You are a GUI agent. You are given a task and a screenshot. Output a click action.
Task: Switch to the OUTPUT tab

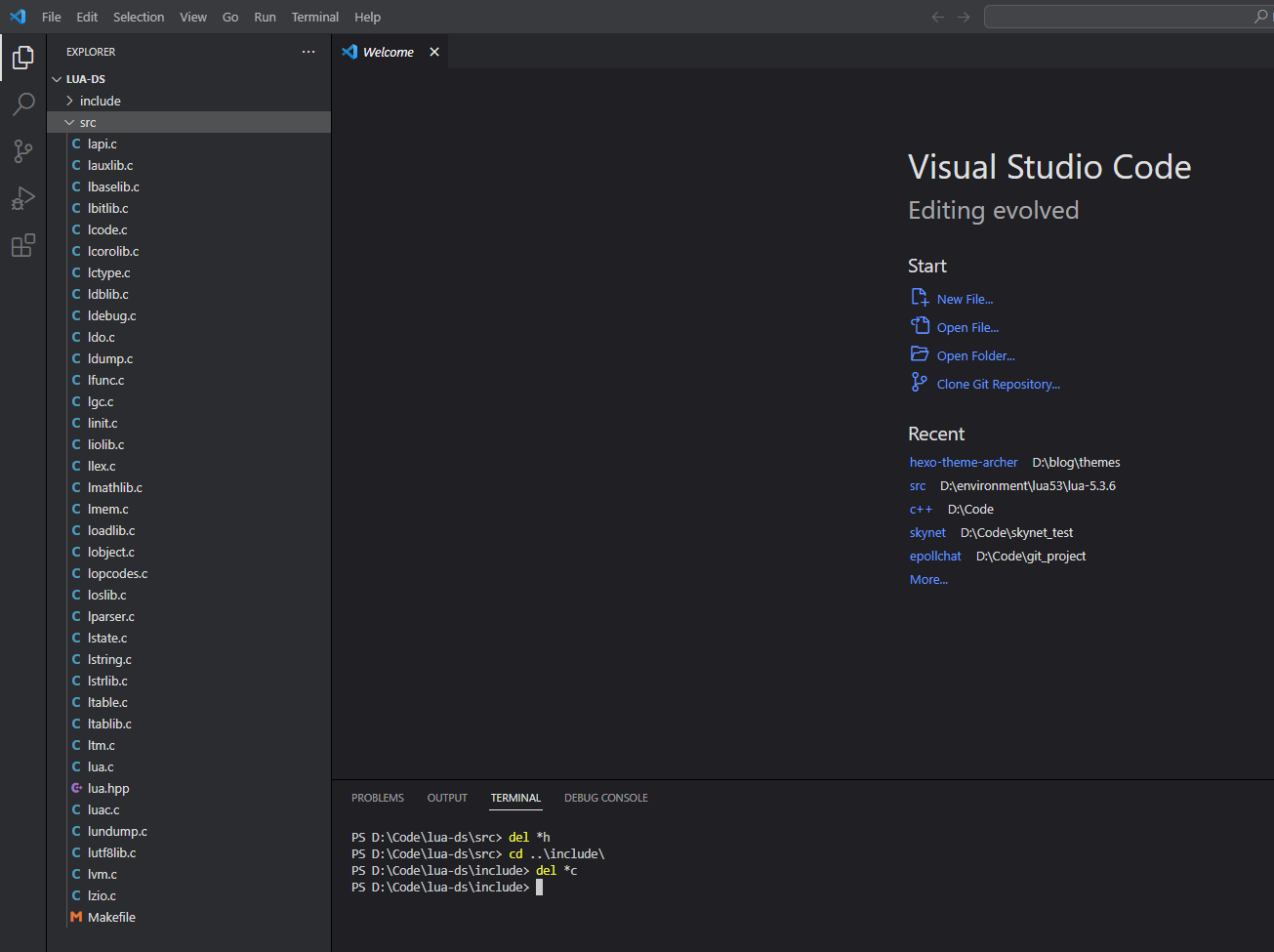pos(446,798)
